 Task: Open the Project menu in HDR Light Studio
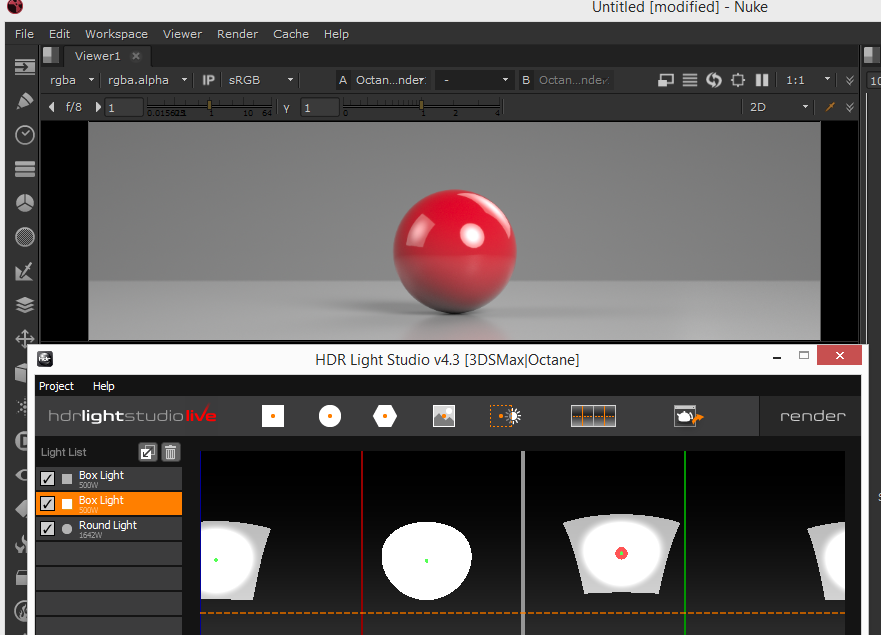pyautogui.click(x=56, y=386)
